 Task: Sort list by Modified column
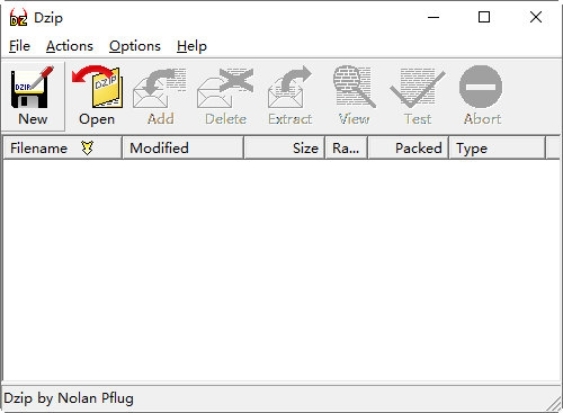click(x=183, y=148)
